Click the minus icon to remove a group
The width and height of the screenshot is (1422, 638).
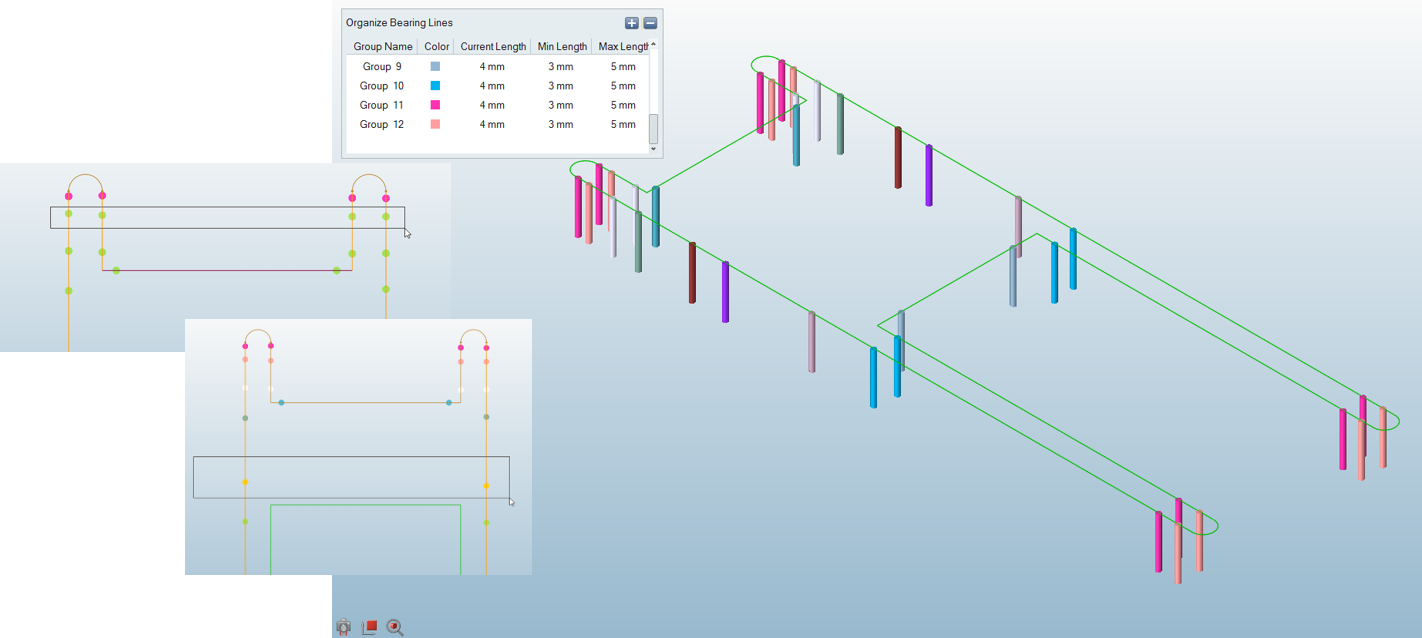click(650, 23)
